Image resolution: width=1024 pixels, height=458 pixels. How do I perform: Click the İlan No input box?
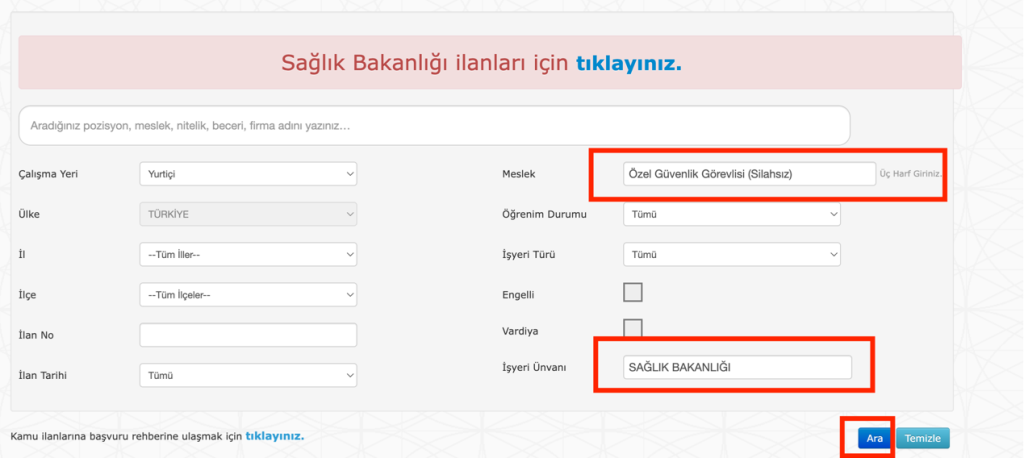(x=248, y=335)
